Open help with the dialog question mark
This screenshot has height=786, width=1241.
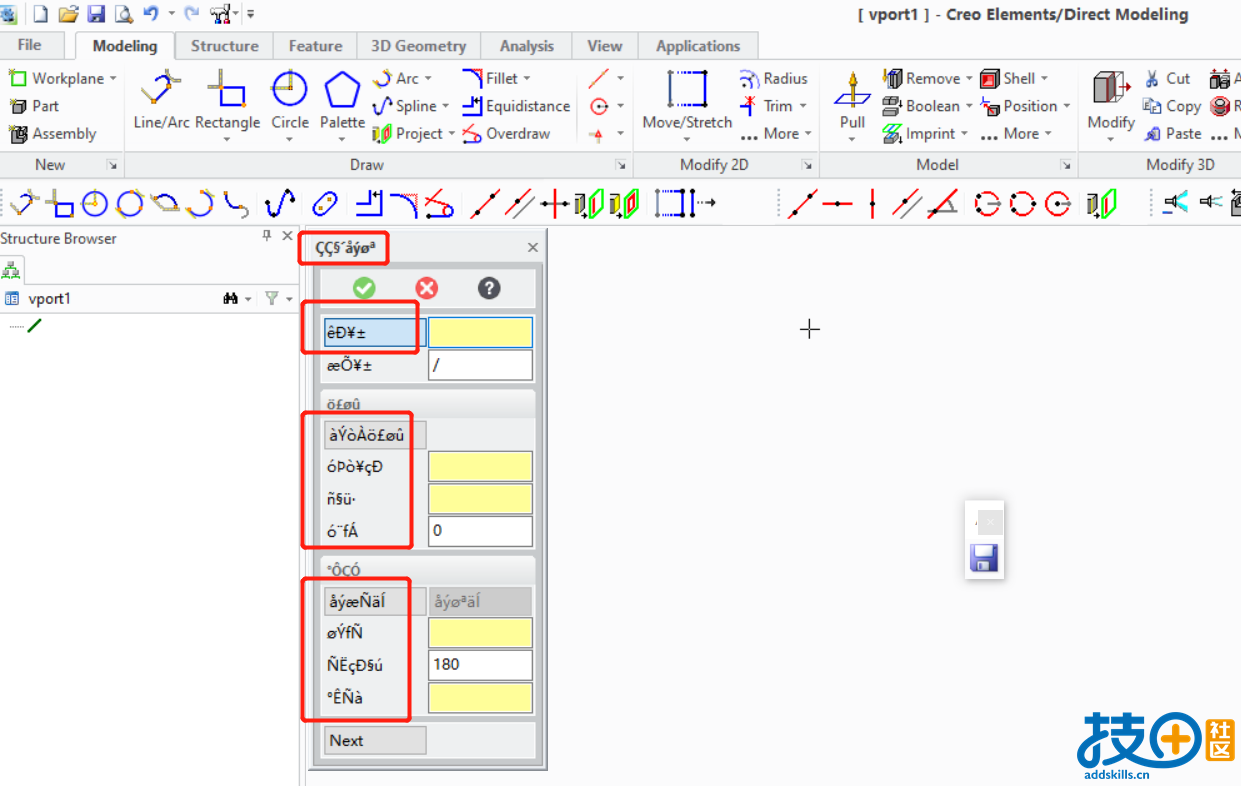pos(488,288)
